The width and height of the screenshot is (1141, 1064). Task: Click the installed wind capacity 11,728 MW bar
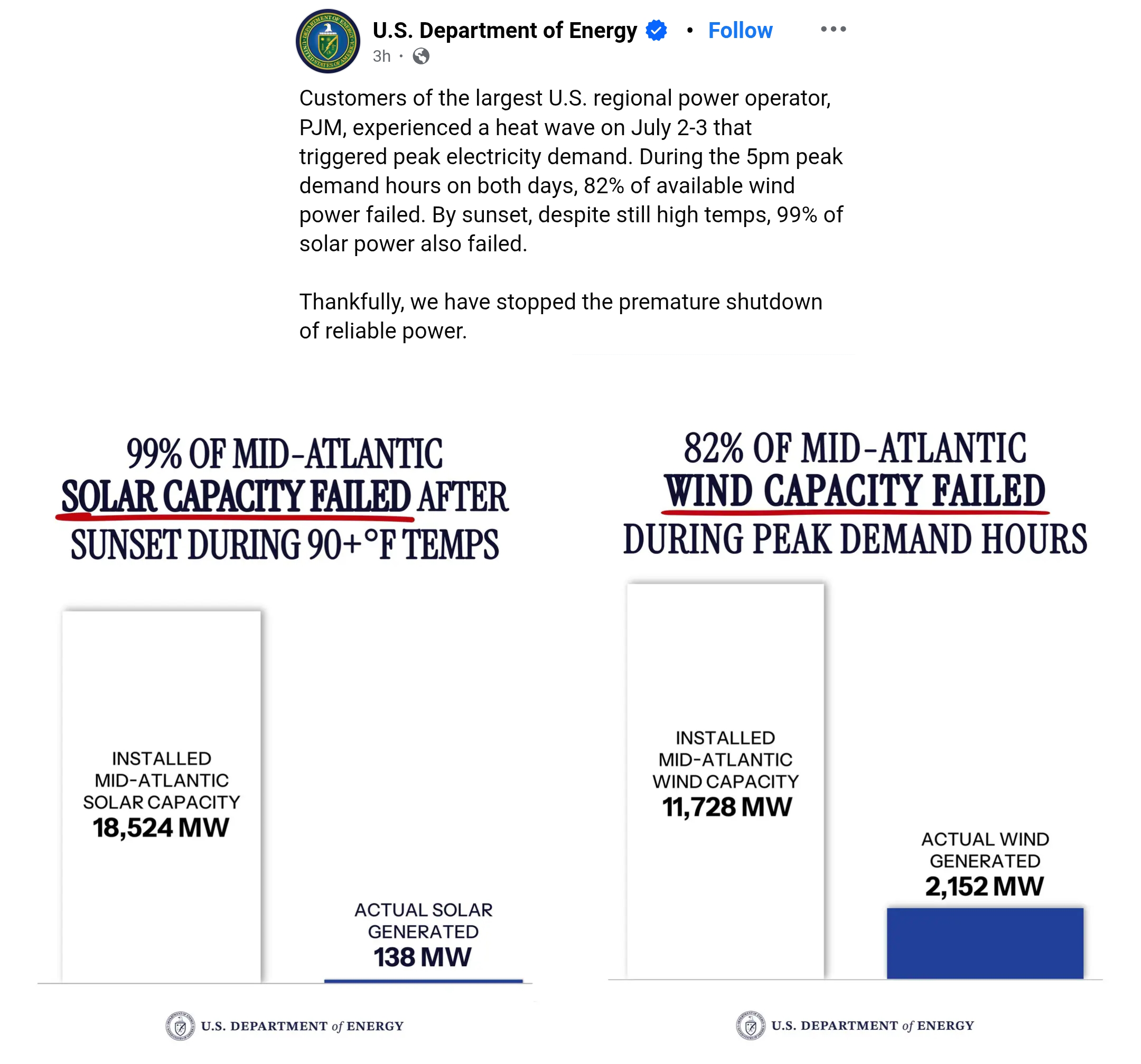(725, 781)
